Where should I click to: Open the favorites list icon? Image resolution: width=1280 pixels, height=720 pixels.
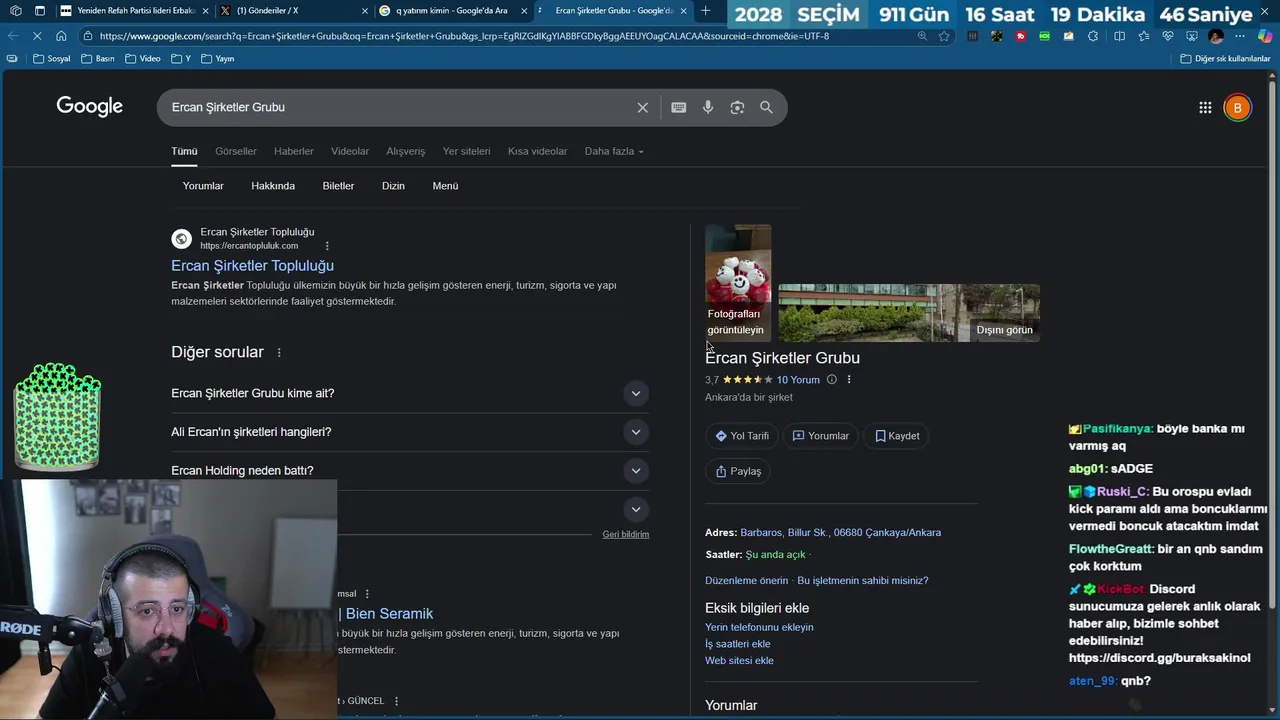[x=1143, y=36]
